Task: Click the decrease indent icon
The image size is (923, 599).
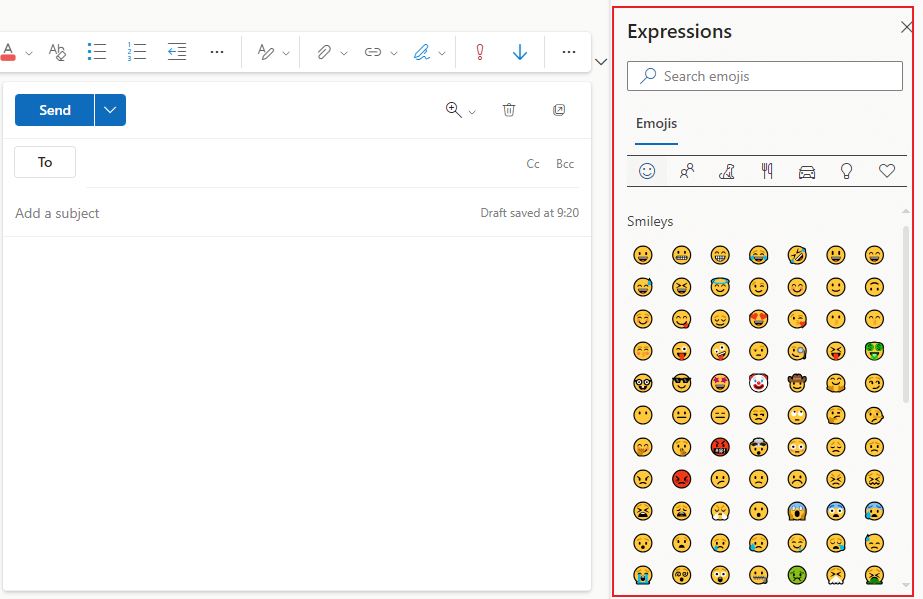Action: click(177, 52)
